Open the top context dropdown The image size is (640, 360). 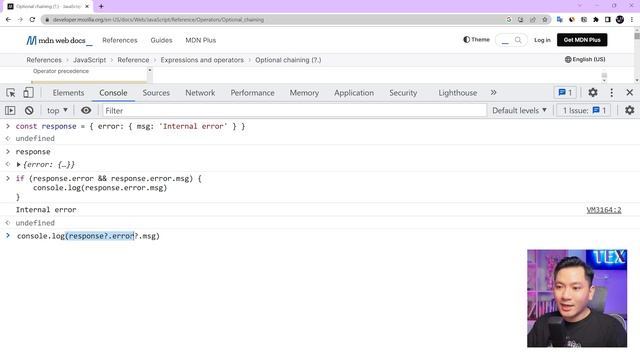57,111
